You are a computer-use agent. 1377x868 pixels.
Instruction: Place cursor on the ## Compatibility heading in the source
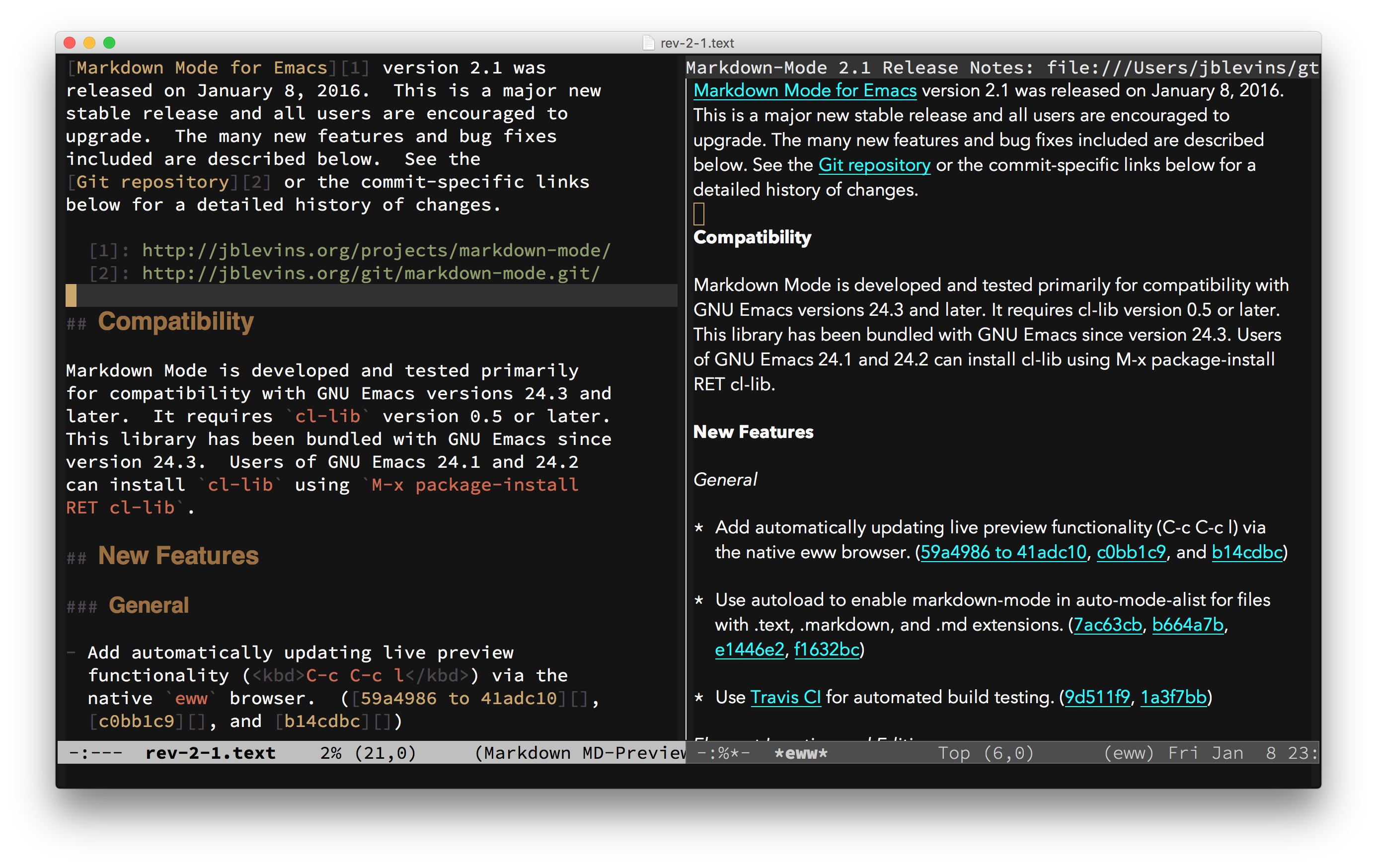(x=160, y=321)
